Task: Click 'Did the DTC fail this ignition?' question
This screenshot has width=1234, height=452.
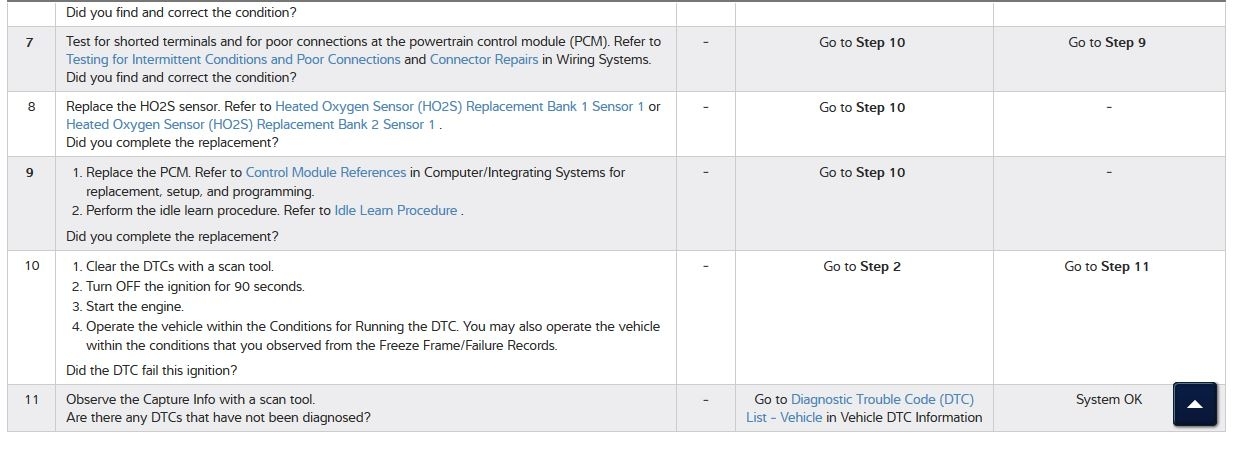Action: [151, 370]
